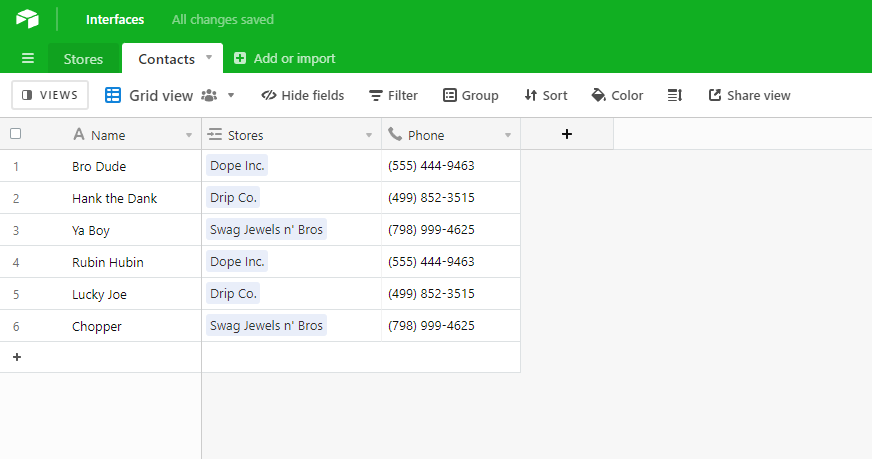
Task: Select phone number in Rubin Hubin row
Action: pyautogui.click(x=432, y=261)
